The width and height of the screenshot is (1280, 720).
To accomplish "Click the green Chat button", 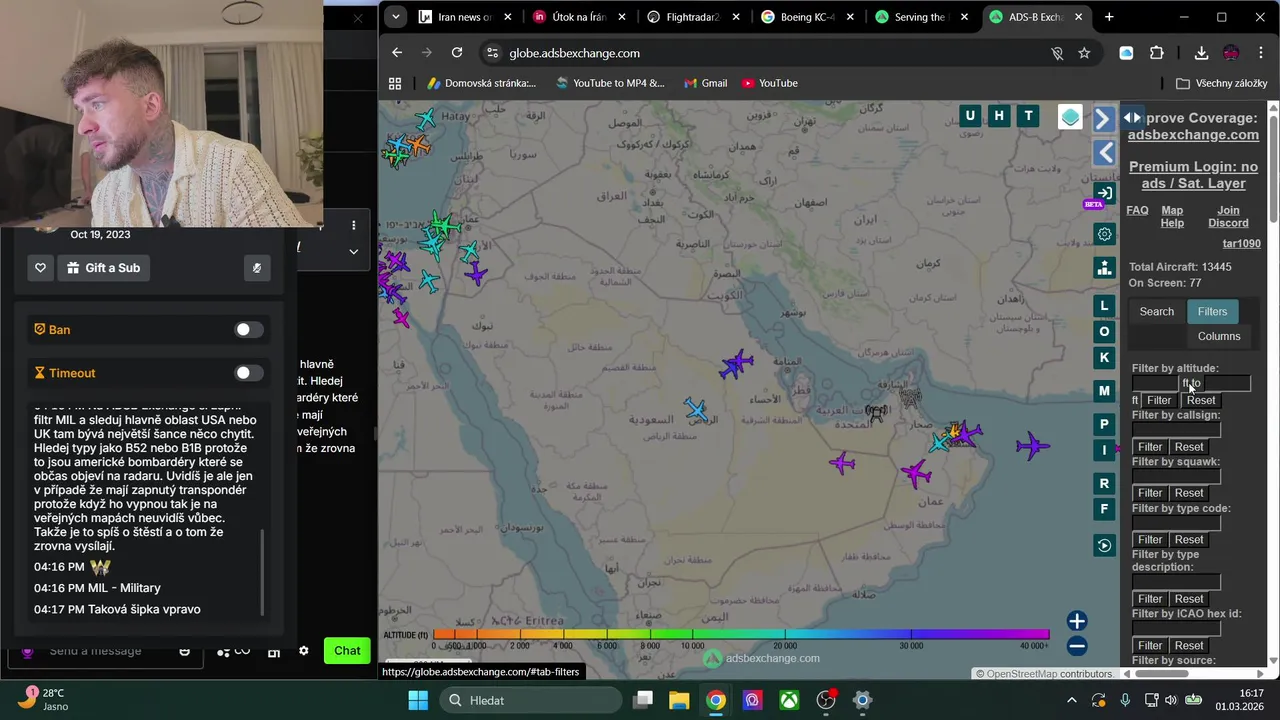I will pyautogui.click(x=347, y=651).
